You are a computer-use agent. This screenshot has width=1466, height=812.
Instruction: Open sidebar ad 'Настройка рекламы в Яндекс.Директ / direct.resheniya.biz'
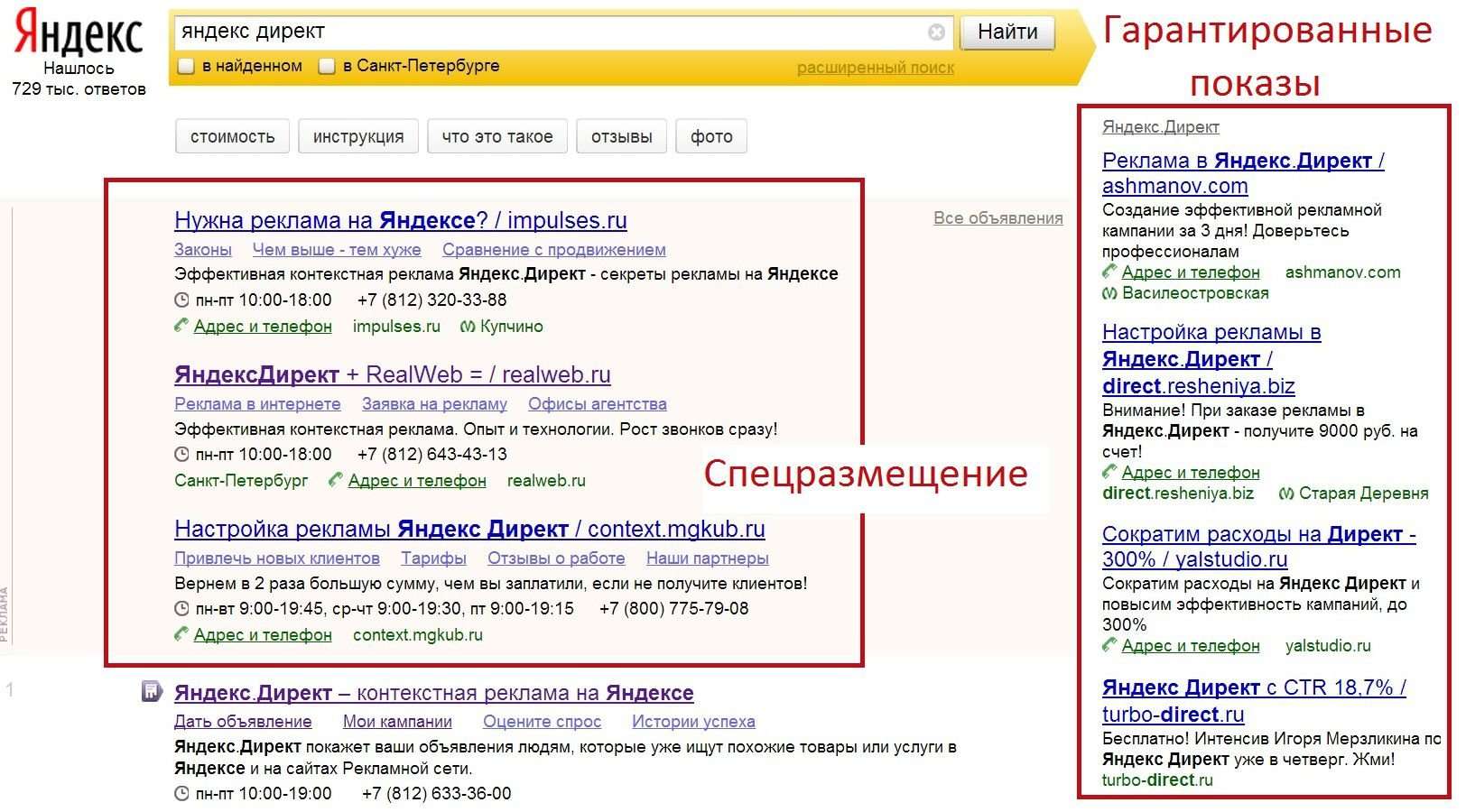click(1211, 359)
